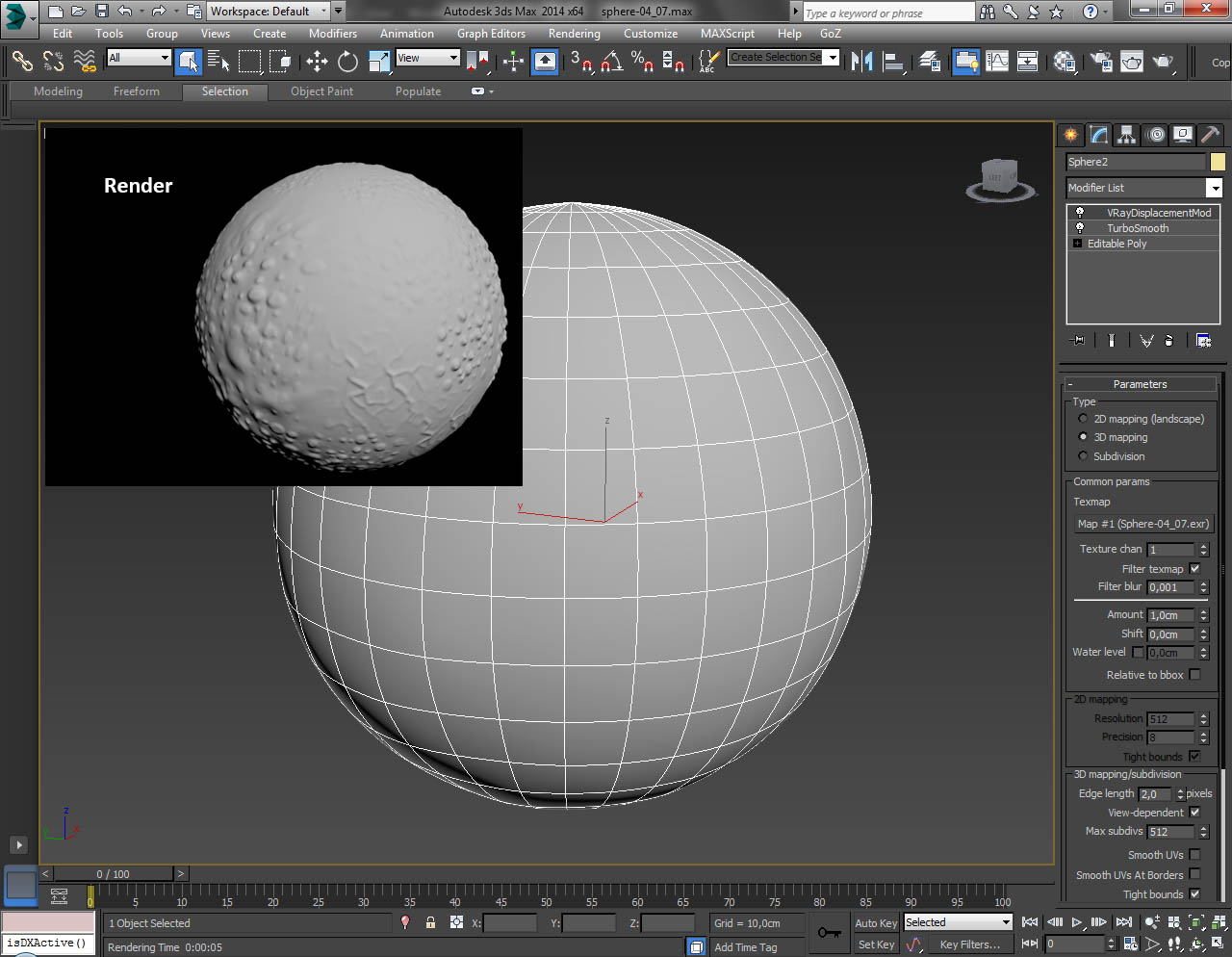Open reference coordinate View dropdown
Screen dimensions: 1232x957
427,58
